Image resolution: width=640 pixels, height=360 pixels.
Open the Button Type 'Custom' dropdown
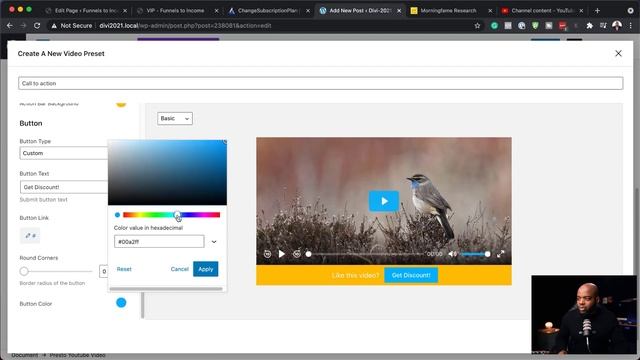[64, 153]
